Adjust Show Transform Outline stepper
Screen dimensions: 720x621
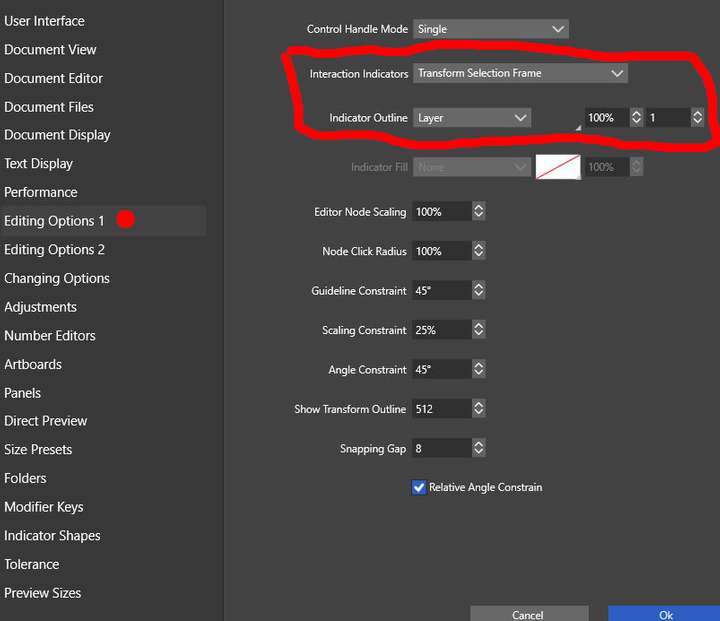[x=478, y=409]
